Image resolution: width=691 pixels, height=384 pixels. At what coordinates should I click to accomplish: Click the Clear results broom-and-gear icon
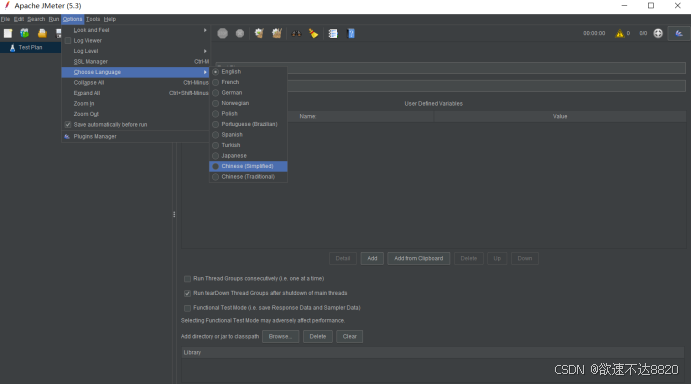(x=259, y=34)
